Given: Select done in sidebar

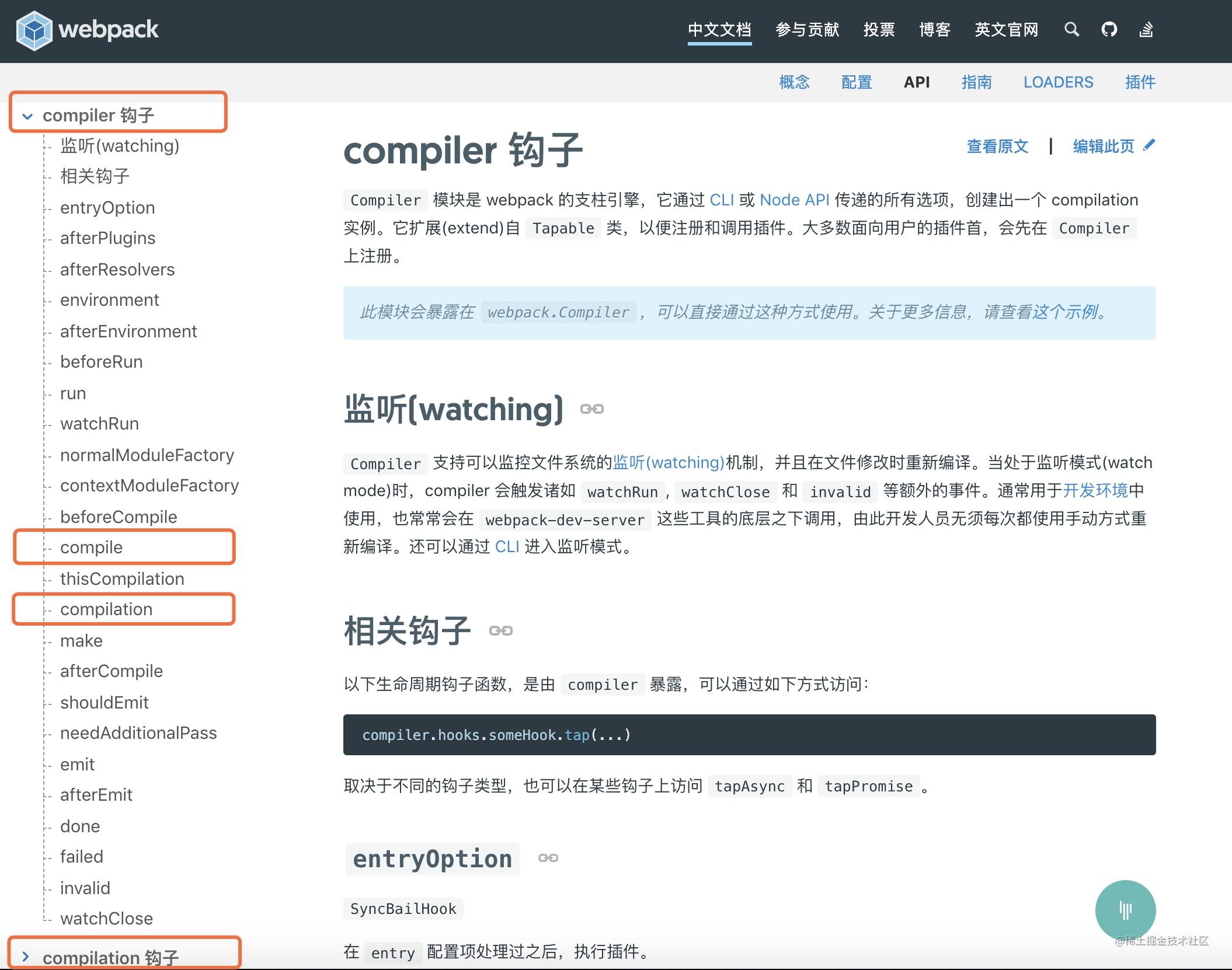Looking at the screenshot, I should pyautogui.click(x=80, y=826).
